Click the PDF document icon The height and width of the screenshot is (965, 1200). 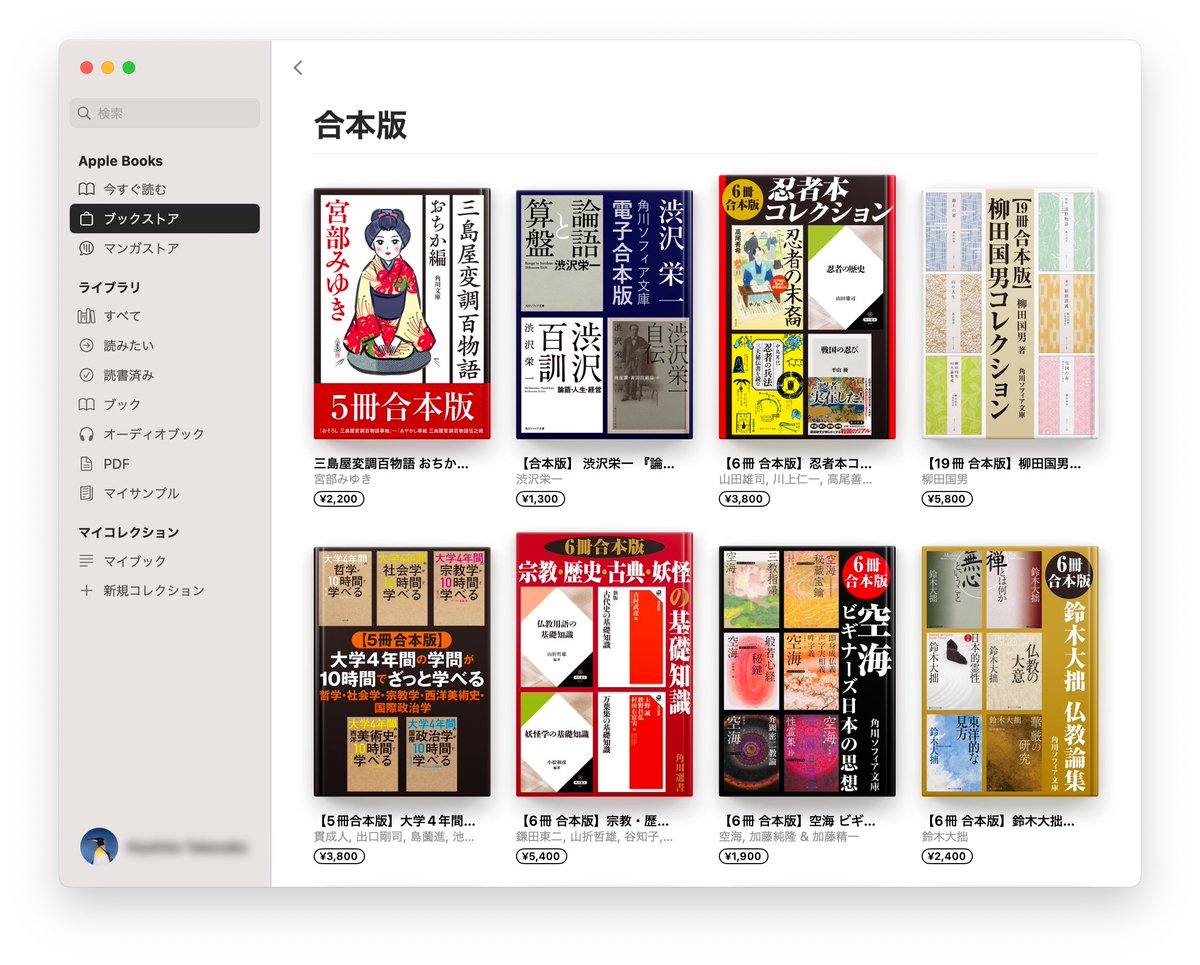[87, 464]
